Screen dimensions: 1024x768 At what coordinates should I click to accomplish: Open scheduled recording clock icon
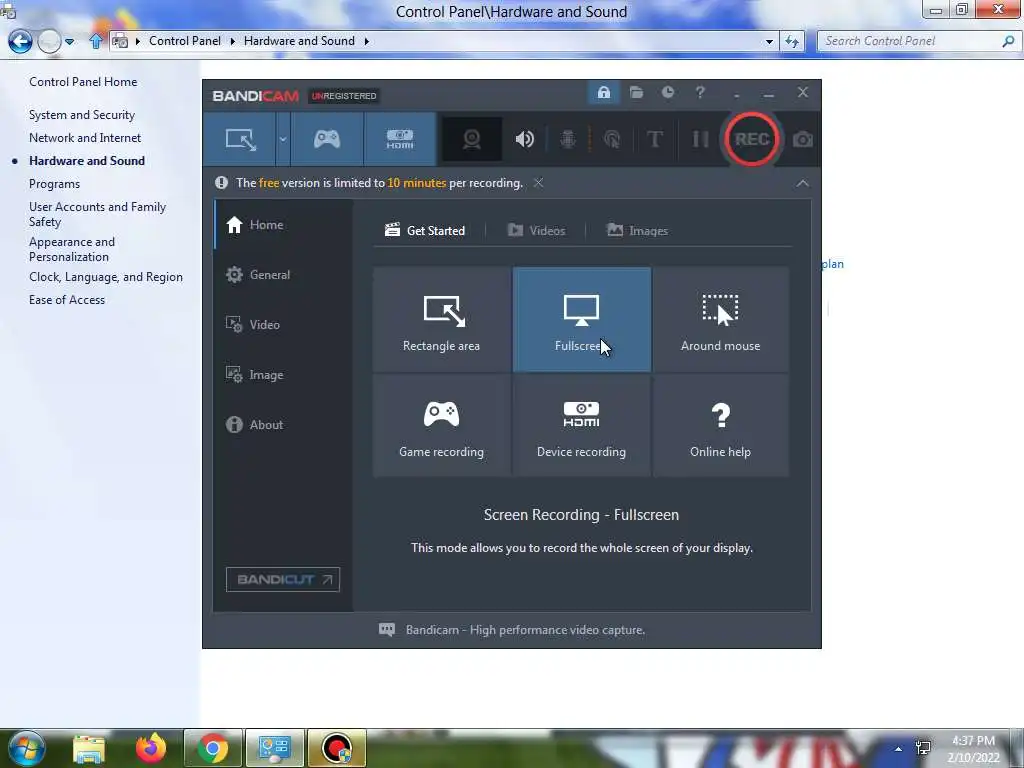667,93
